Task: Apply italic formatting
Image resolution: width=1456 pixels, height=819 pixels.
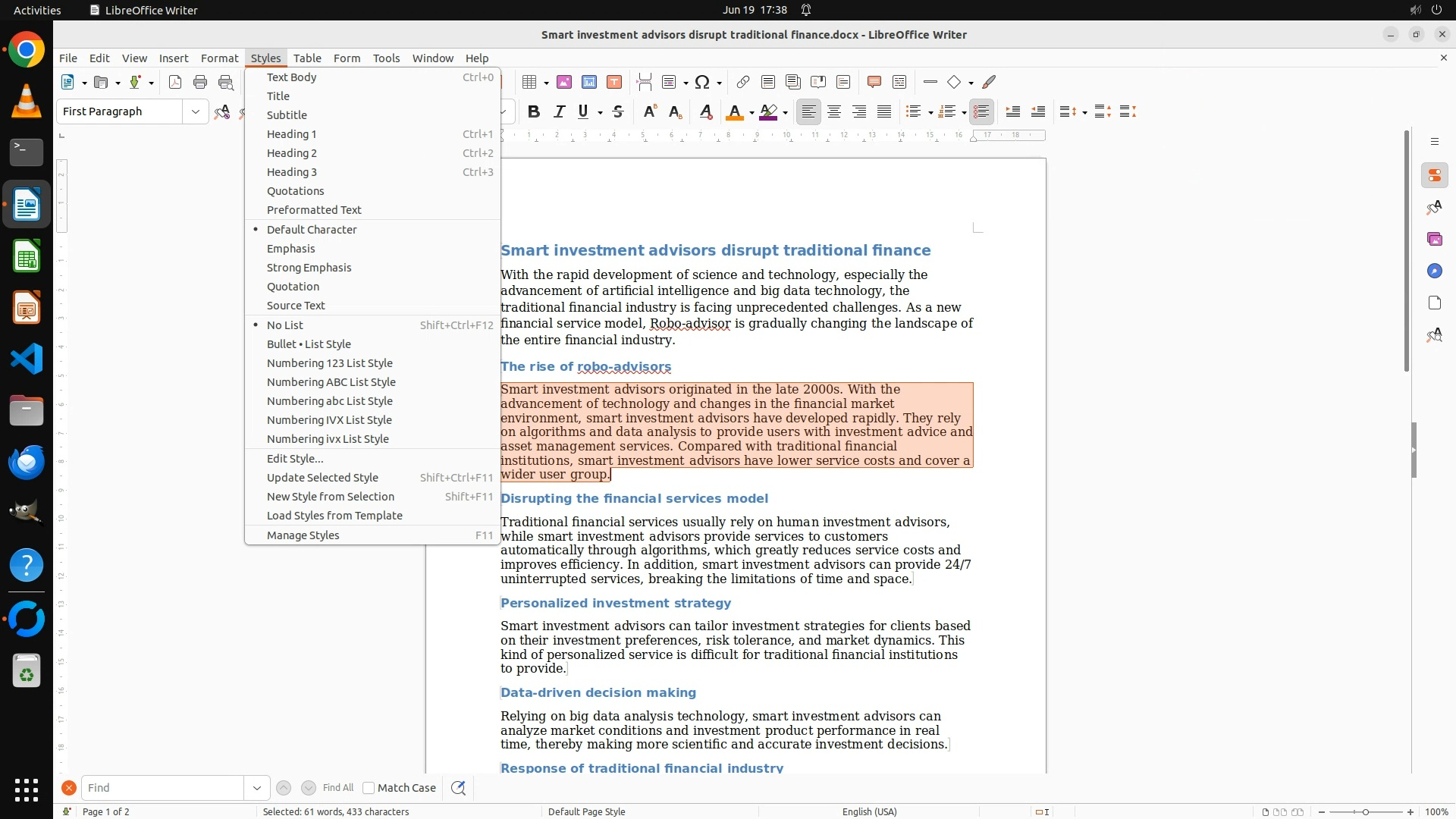Action: [559, 111]
